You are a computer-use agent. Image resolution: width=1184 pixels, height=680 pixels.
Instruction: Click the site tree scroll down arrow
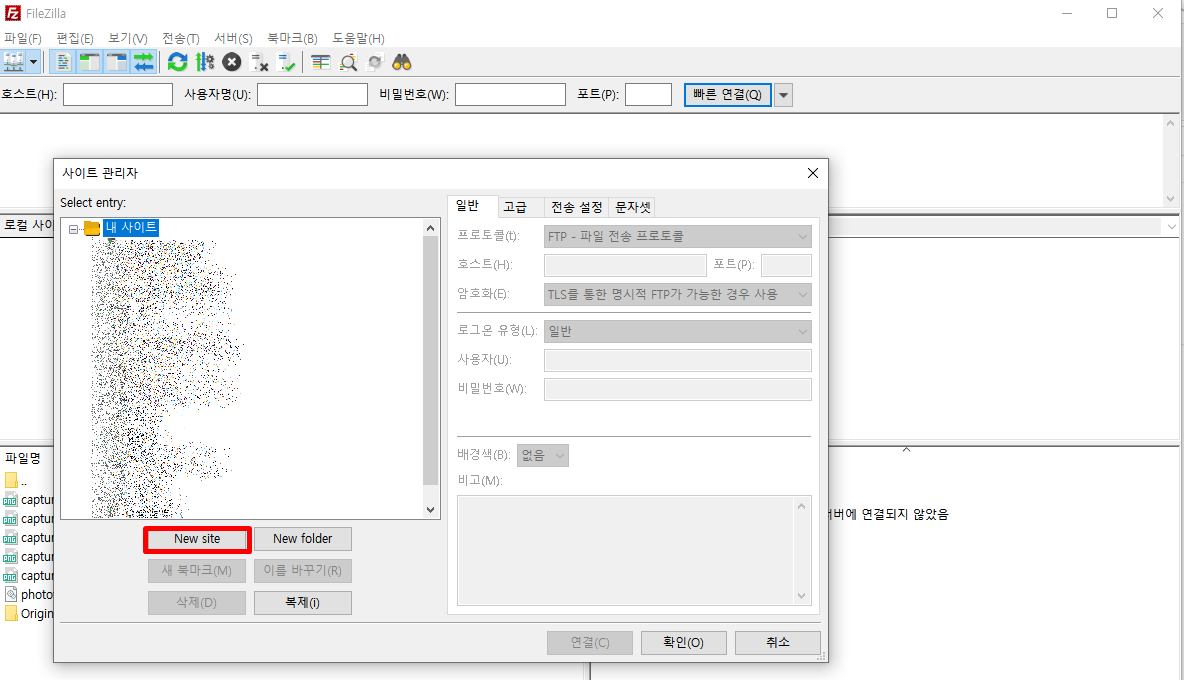click(x=430, y=509)
